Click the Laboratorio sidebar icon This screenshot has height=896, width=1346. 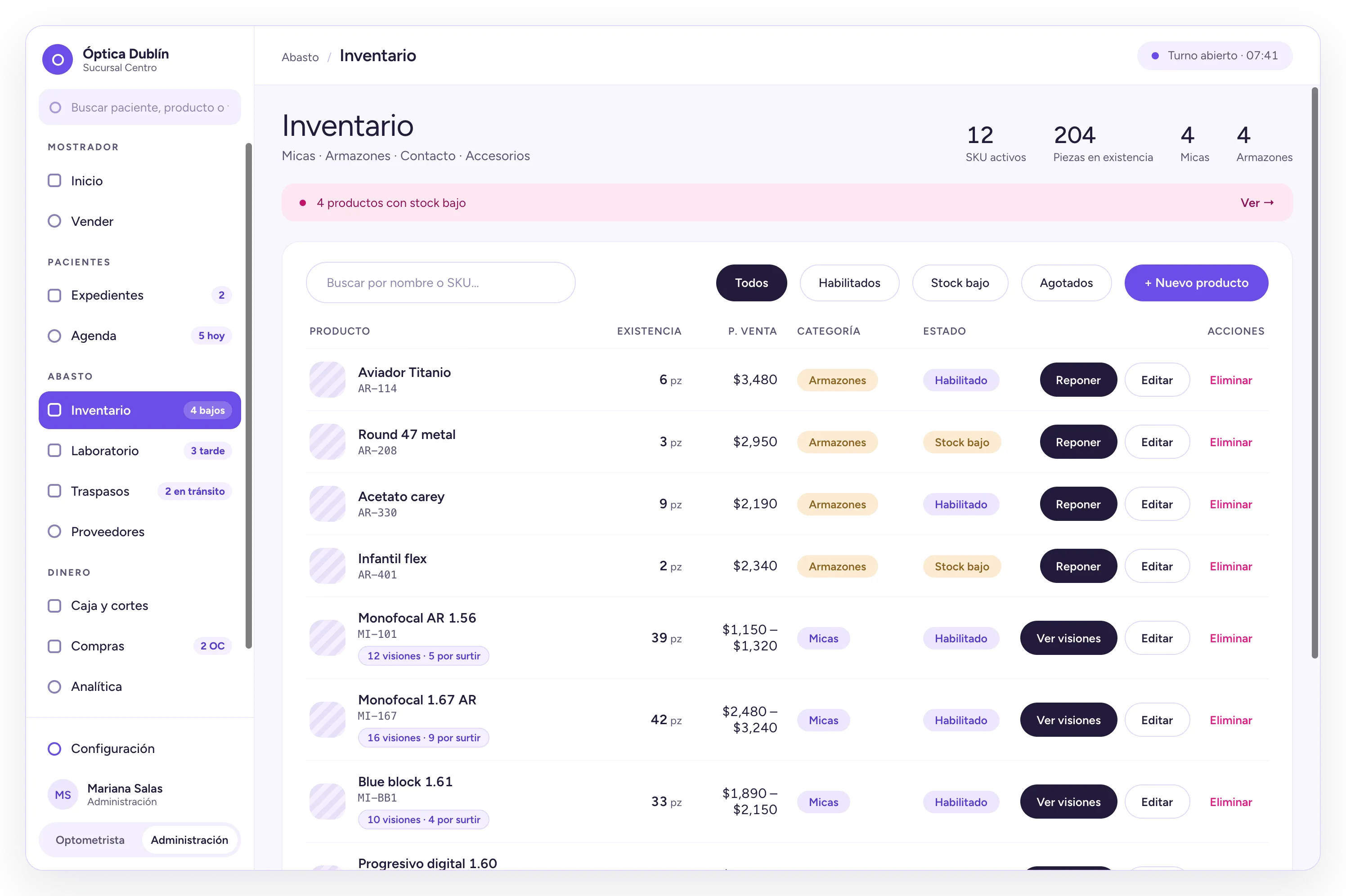point(54,451)
